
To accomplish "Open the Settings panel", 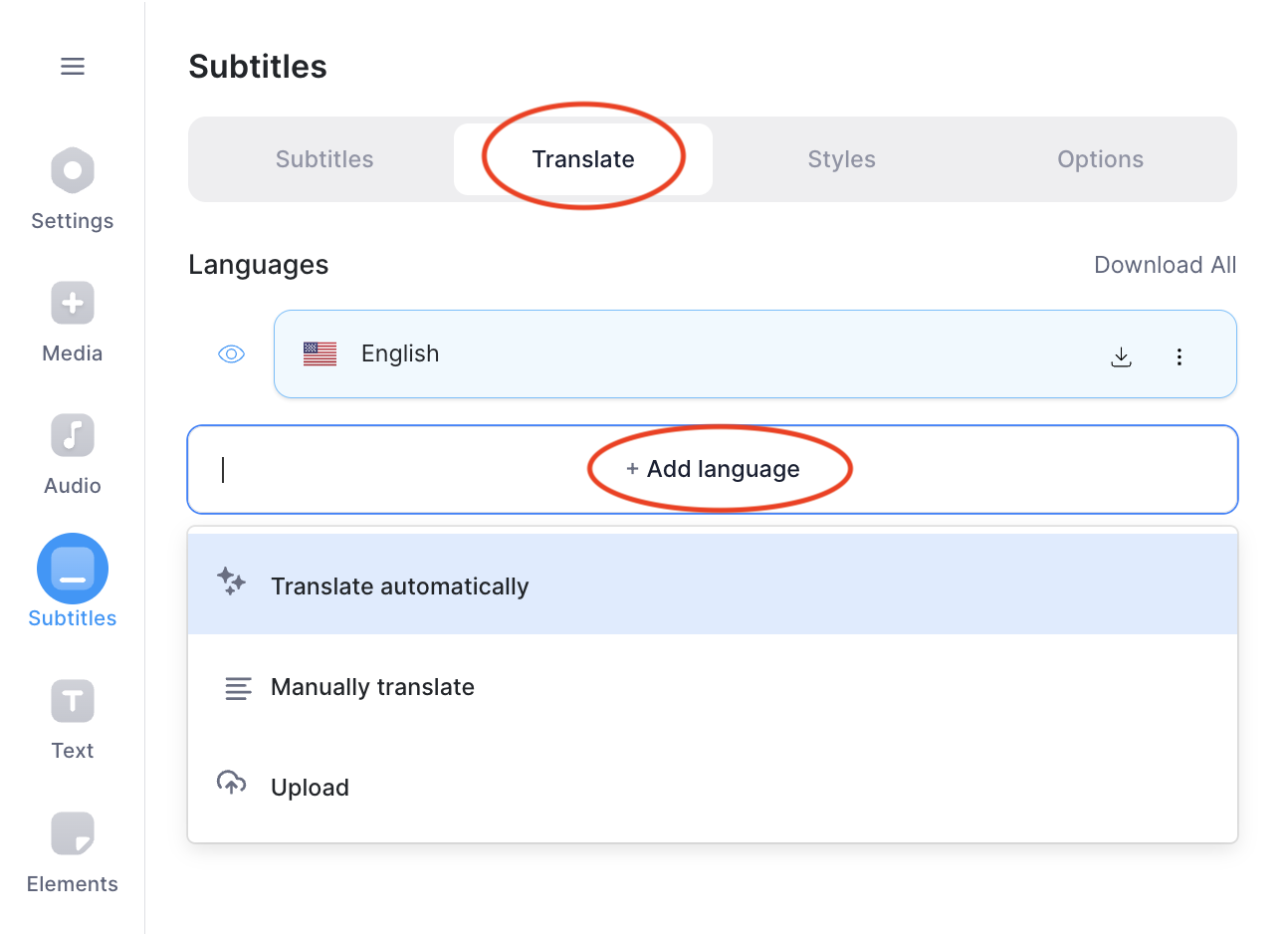I will (72, 169).
